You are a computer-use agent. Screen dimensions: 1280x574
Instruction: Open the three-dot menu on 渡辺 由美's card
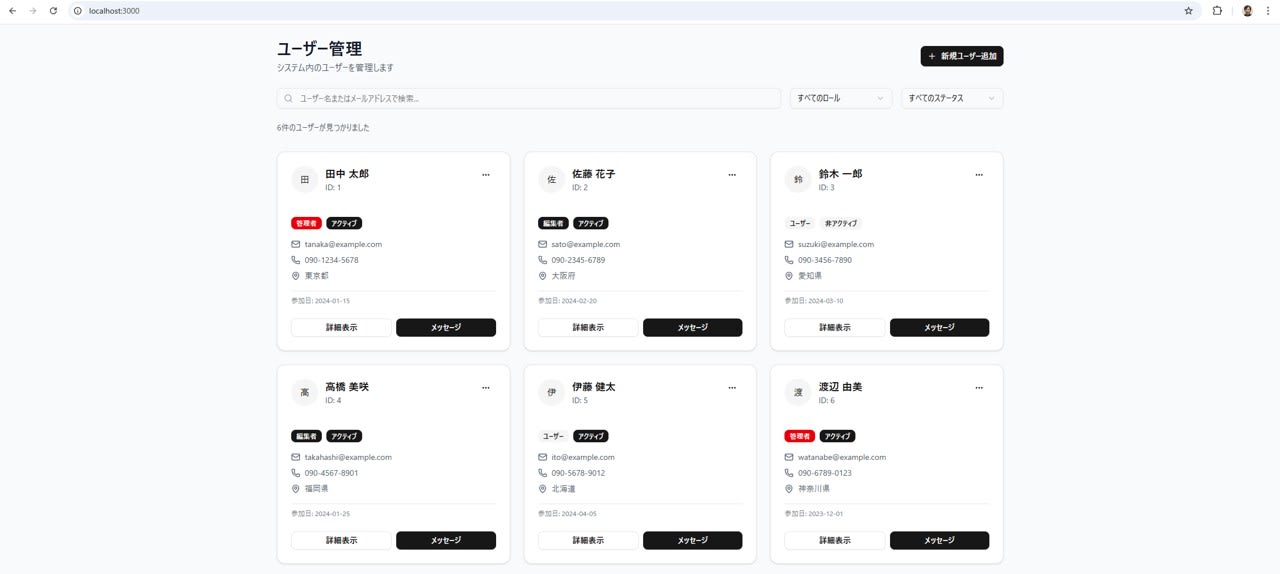979,388
